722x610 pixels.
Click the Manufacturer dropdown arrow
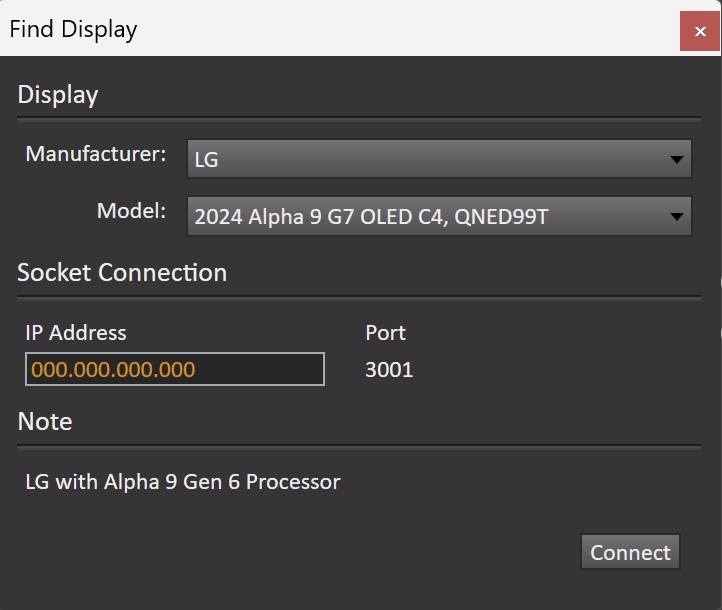point(676,159)
